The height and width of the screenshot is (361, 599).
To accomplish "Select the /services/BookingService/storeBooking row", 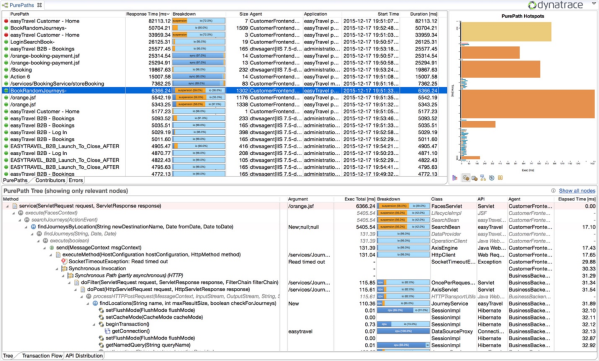I will 225,84.
